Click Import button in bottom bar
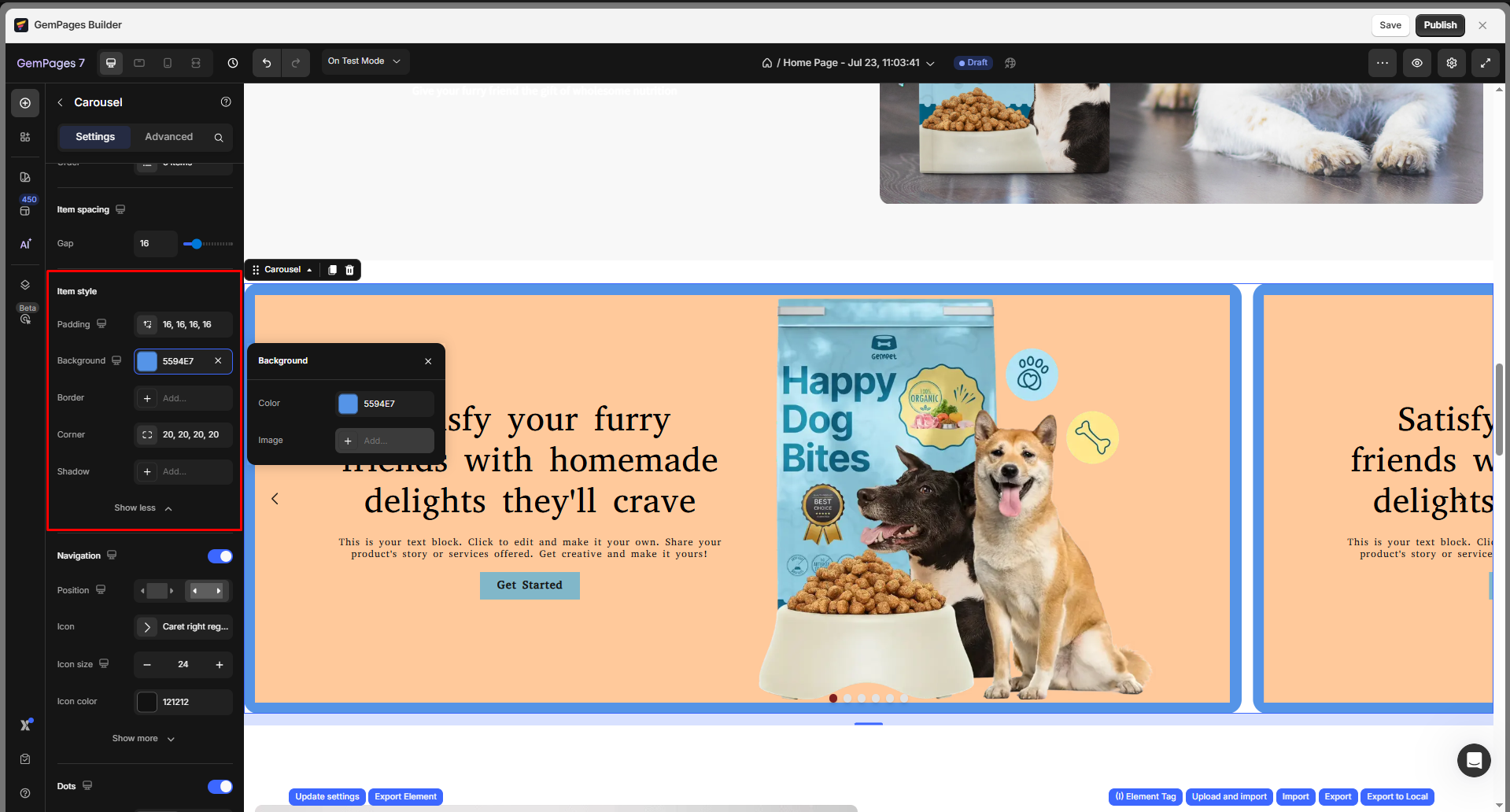Screen dimensions: 1510x812 (1295, 797)
